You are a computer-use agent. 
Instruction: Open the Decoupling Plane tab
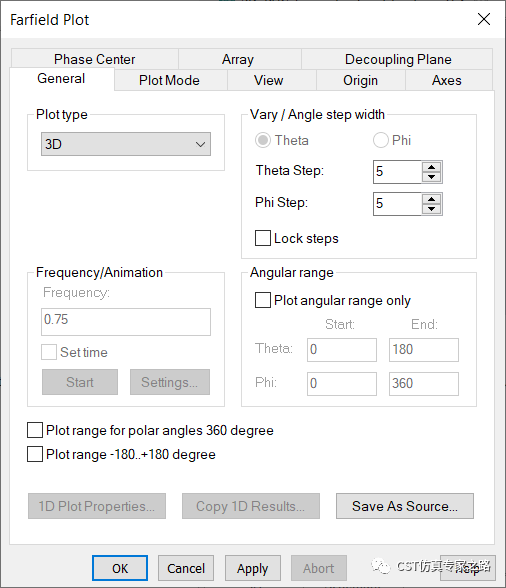[398, 59]
